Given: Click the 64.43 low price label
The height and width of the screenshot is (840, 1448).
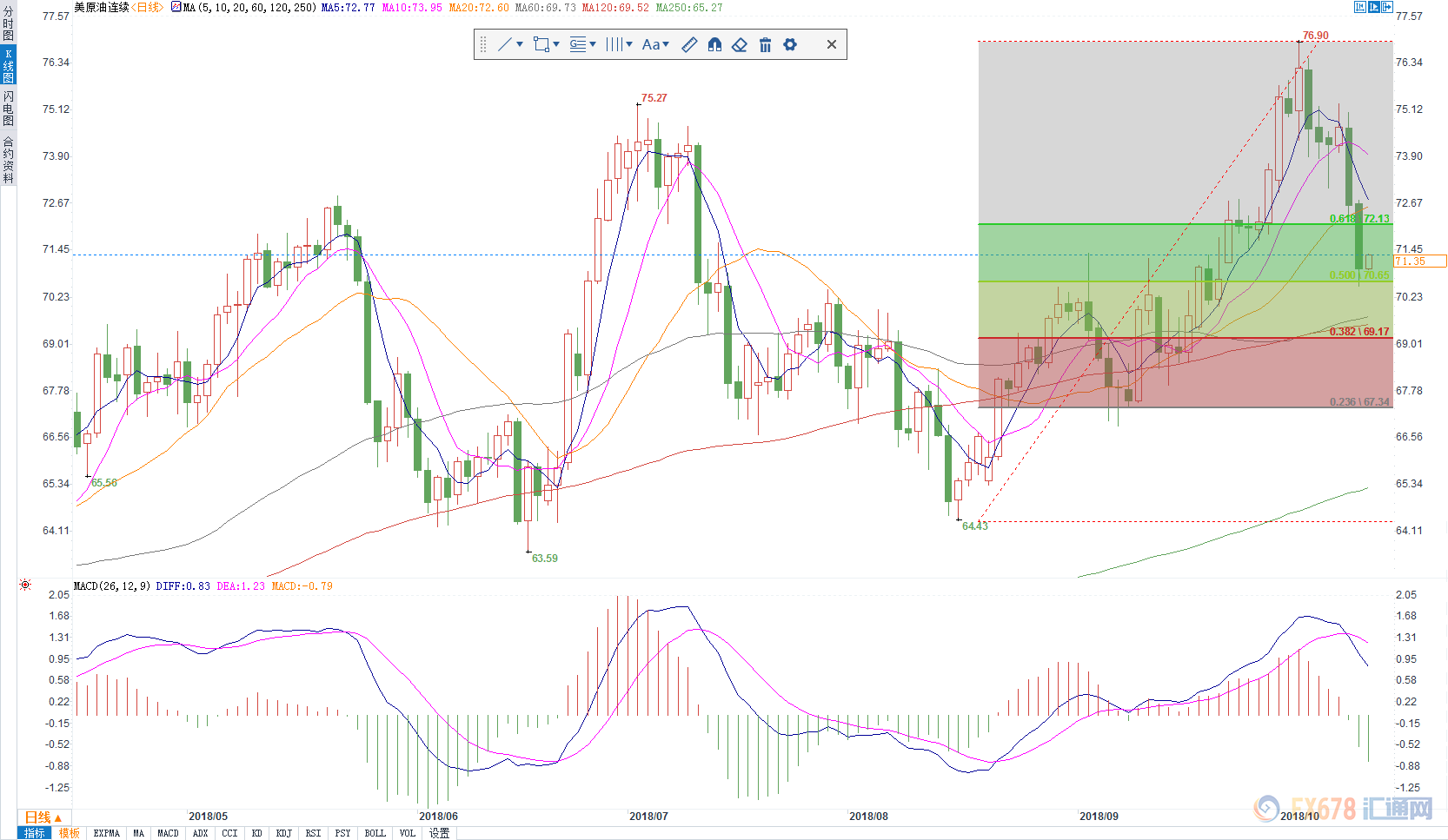Looking at the screenshot, I should pyautogui.click(x=975, y=526).
